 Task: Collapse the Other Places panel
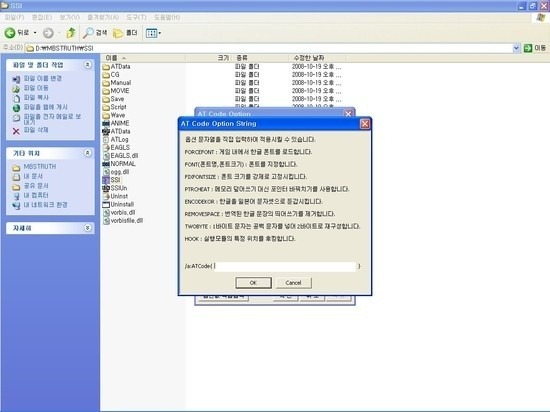[88, 153]
